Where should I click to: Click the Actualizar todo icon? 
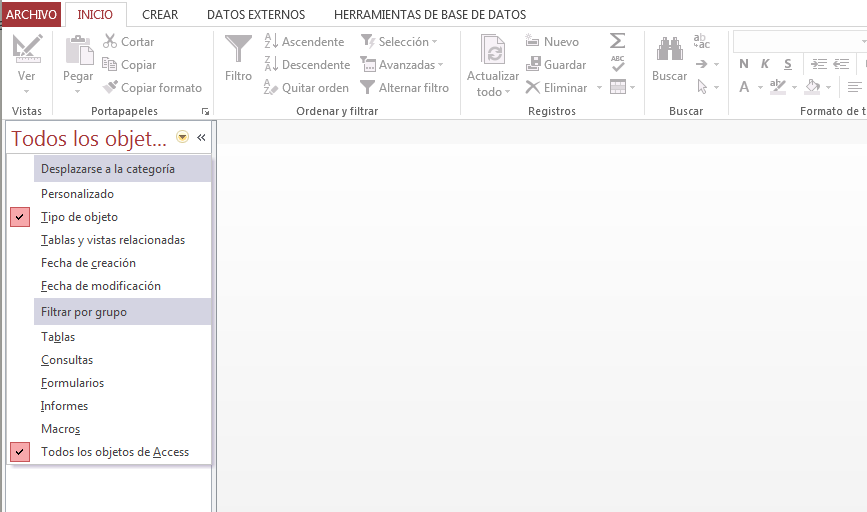[493, 51]
